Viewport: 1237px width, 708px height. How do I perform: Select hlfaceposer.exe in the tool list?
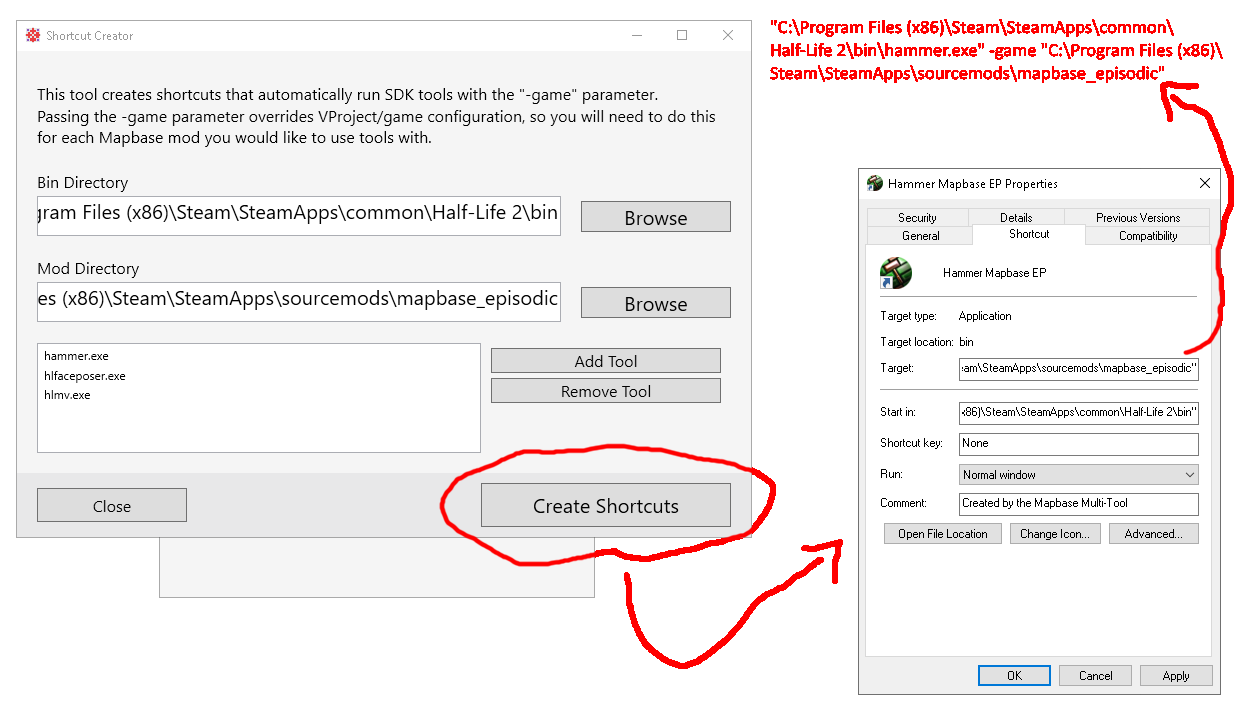tap(85, 376)
